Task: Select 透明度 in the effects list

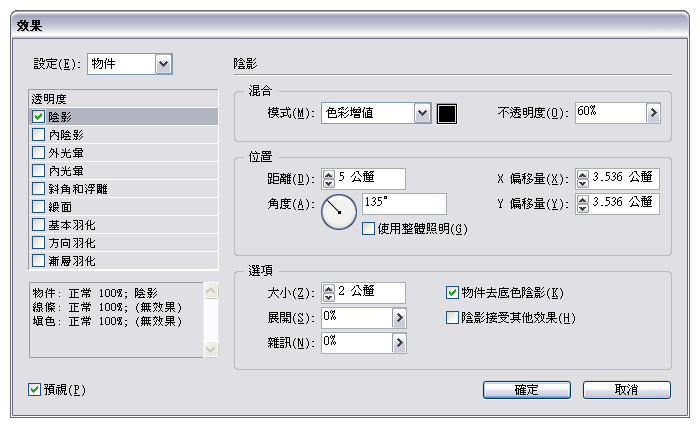Action: (x=52, y=100)
